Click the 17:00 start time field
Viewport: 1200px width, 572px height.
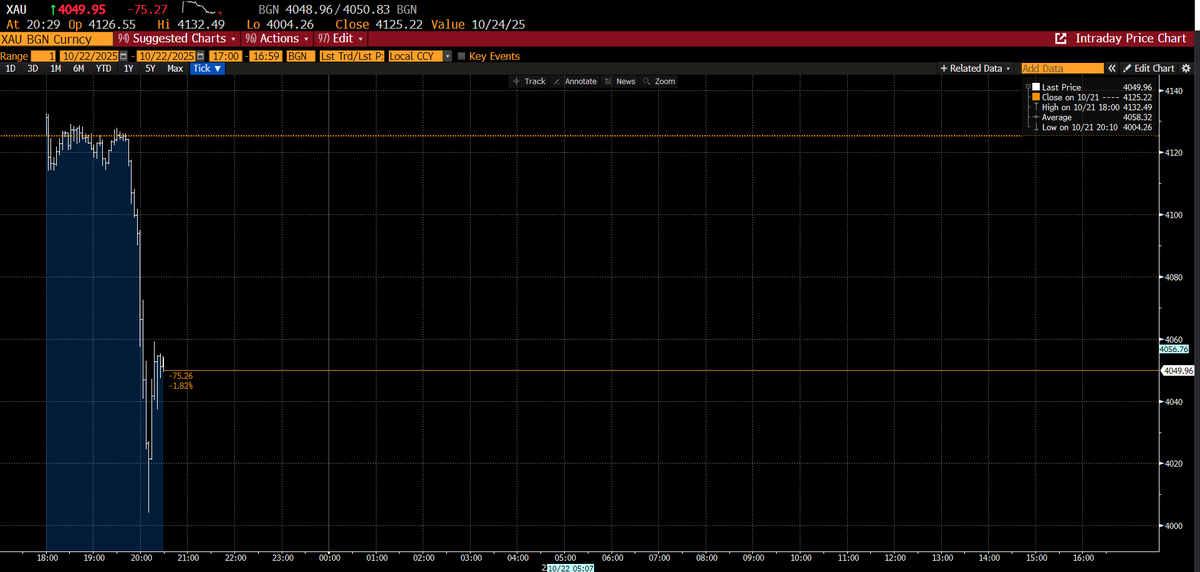point(226,56)
